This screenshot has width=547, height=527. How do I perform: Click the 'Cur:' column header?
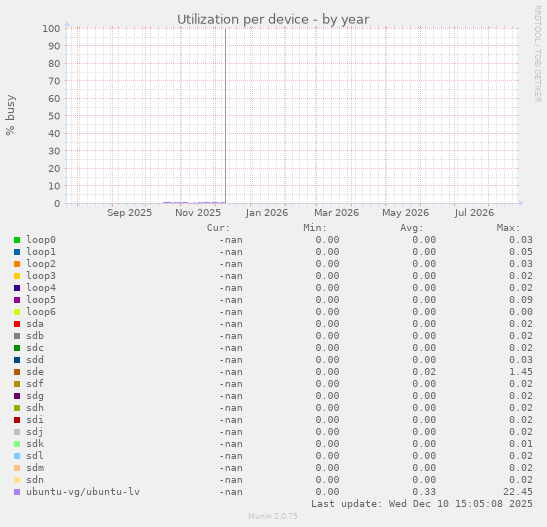(218, 228)
